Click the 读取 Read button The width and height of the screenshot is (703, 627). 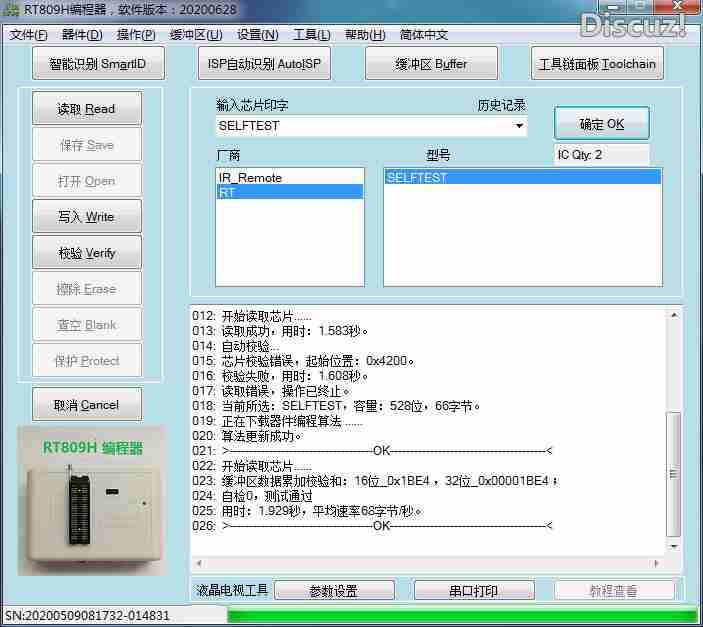[87, 109]
